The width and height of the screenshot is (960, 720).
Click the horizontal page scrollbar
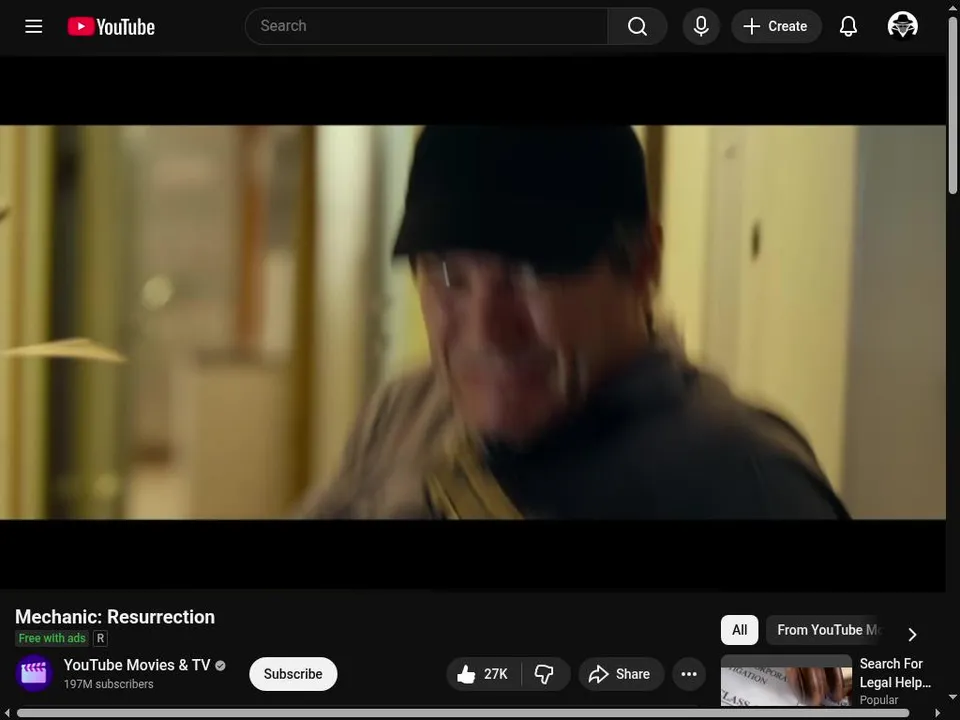[x=463, y=713]
